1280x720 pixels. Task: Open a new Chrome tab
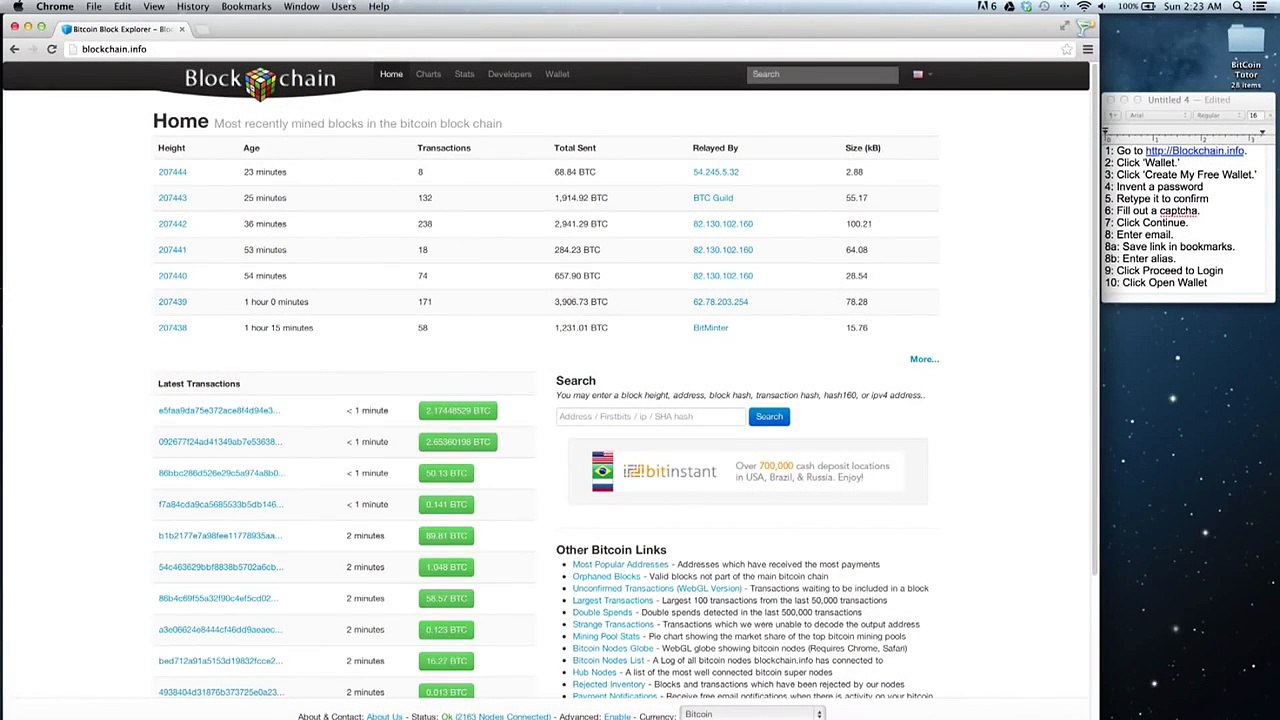202,29
